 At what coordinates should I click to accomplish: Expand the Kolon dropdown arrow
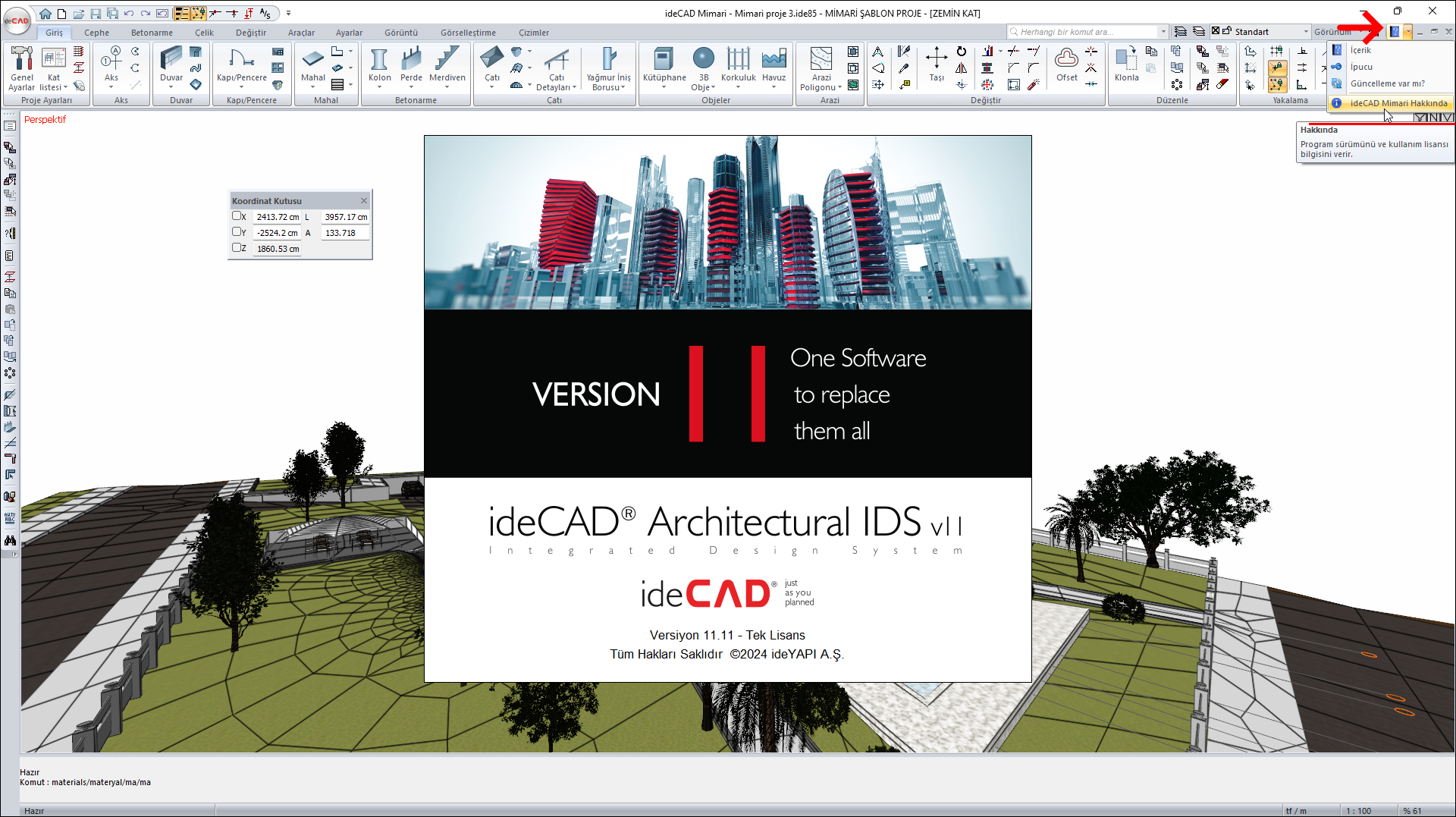(379, 87)
